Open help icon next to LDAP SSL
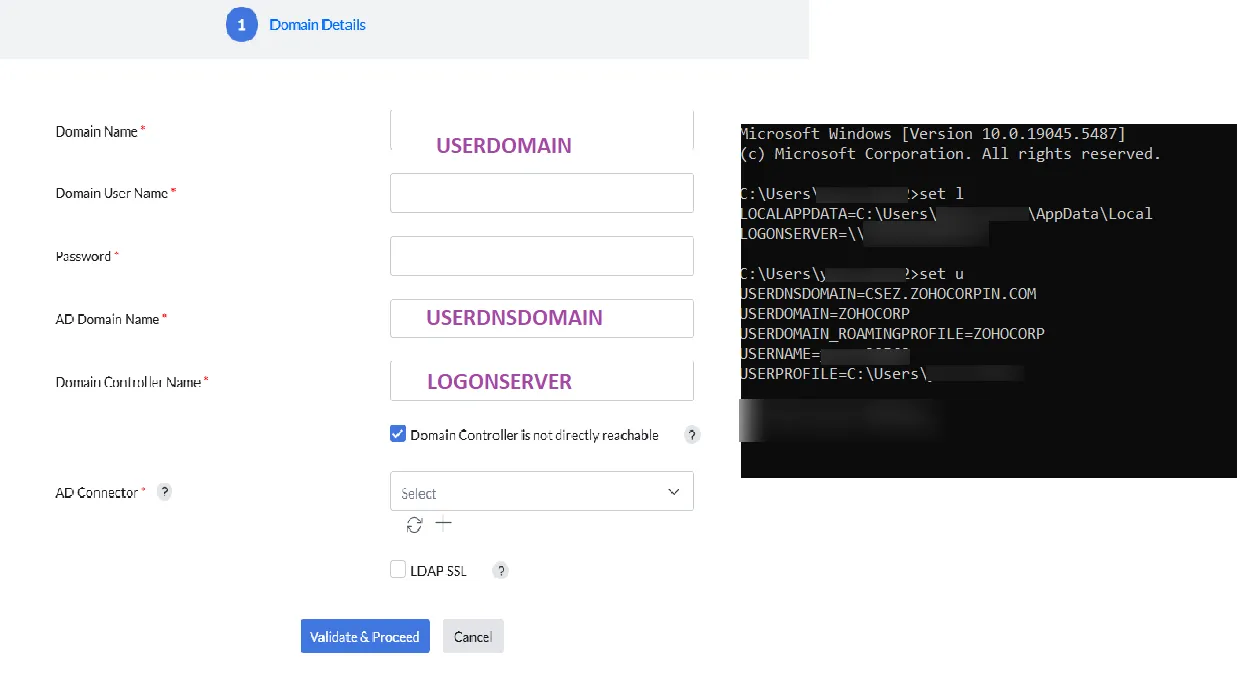The image size is (1260, 681). [502, 571]
